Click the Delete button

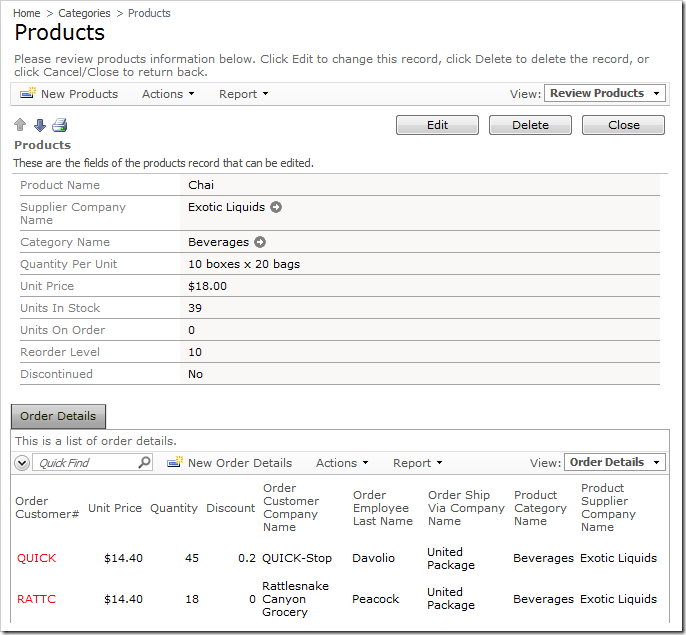[x=530, y=125]
